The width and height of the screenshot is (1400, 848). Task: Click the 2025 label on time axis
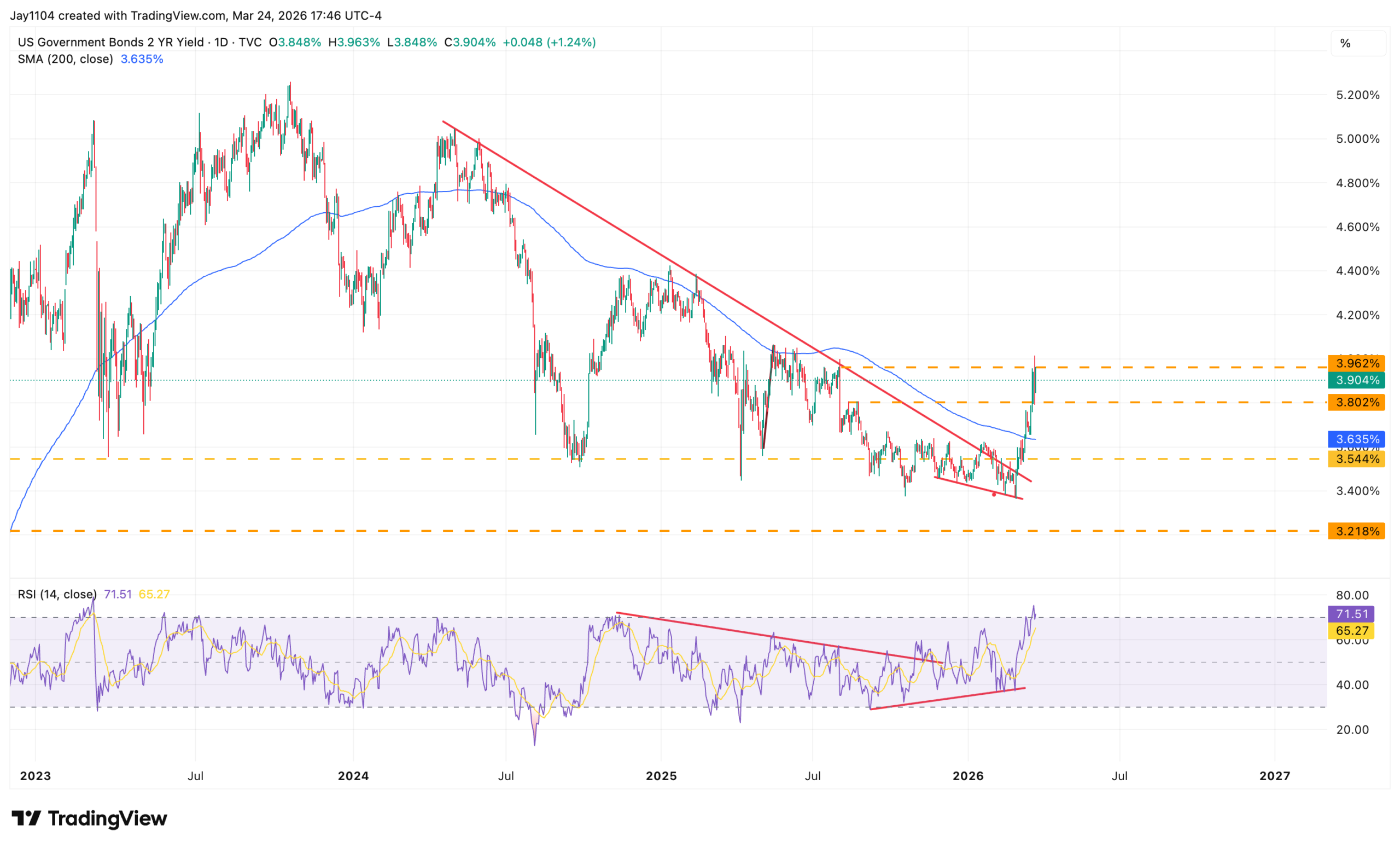point(661,776)
